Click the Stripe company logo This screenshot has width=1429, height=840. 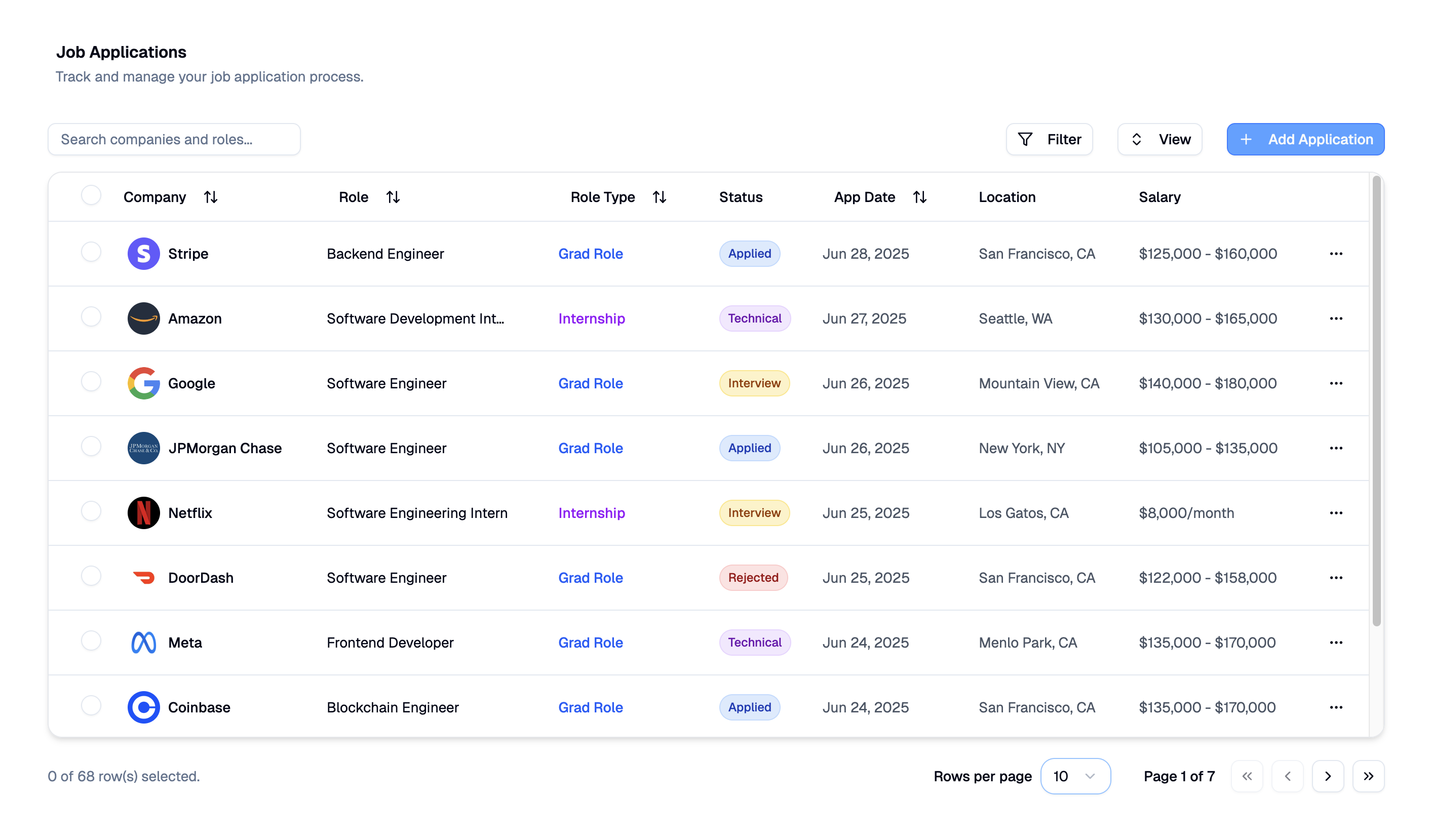[x=143, y=253]
